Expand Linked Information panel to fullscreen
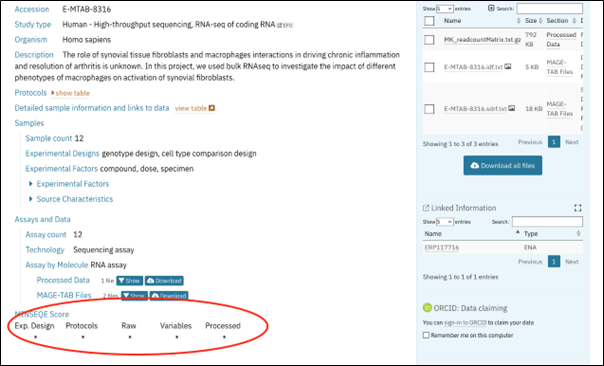Viewport: 604px width, 366px height. point(577,208)
